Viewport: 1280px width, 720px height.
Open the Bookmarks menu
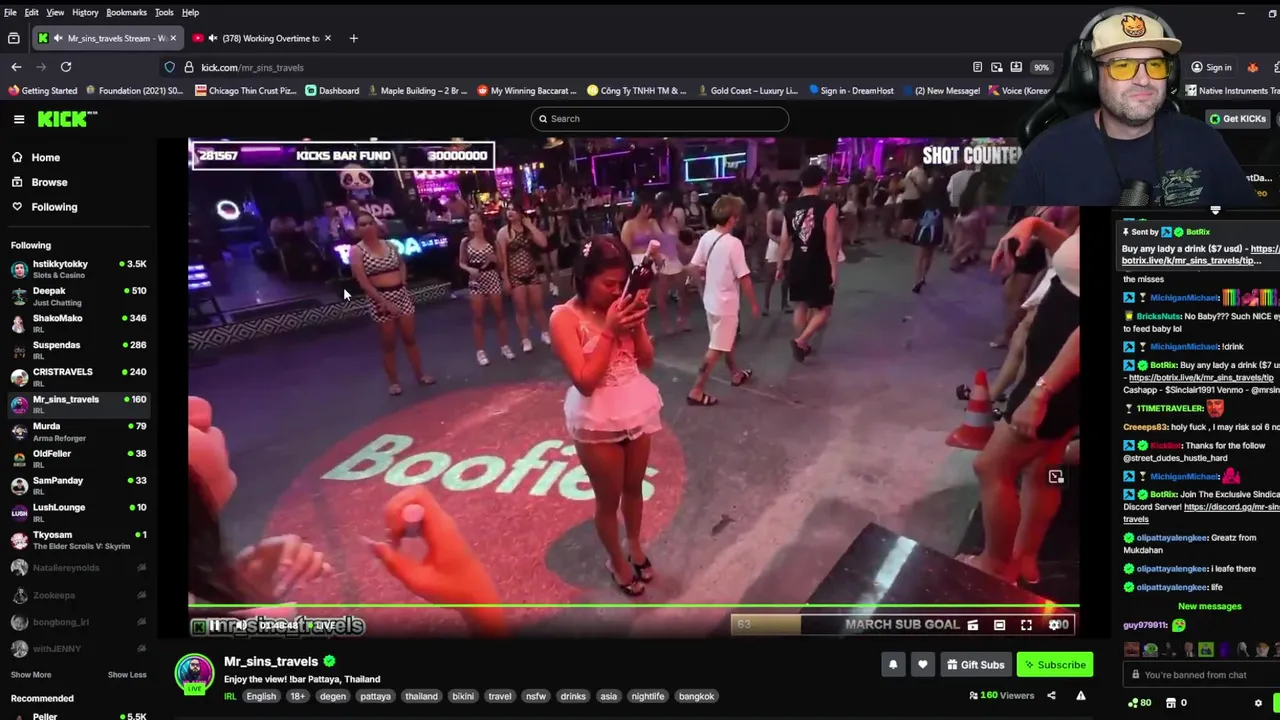(126, 12)
